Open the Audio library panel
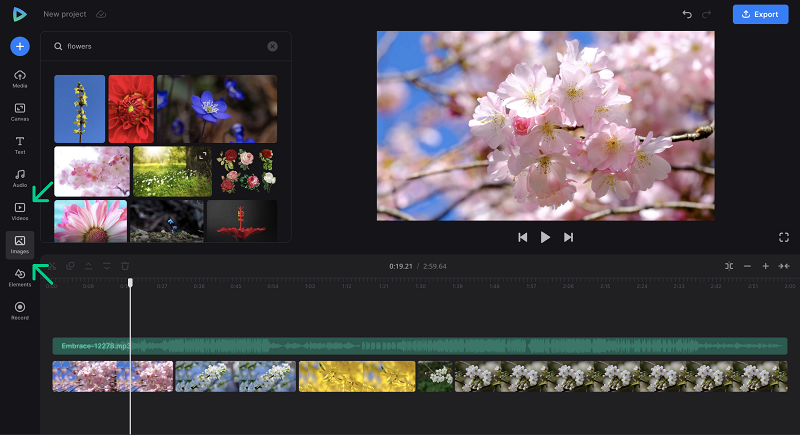 click(20, 178)
